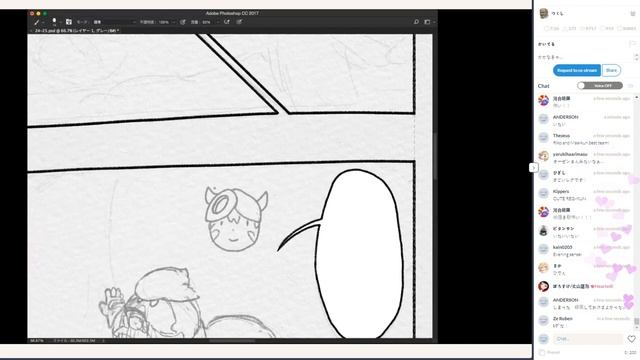640x360 pixels.
Task: Open the brush preset picker thumbnail
Action: [x=54, y=22]
